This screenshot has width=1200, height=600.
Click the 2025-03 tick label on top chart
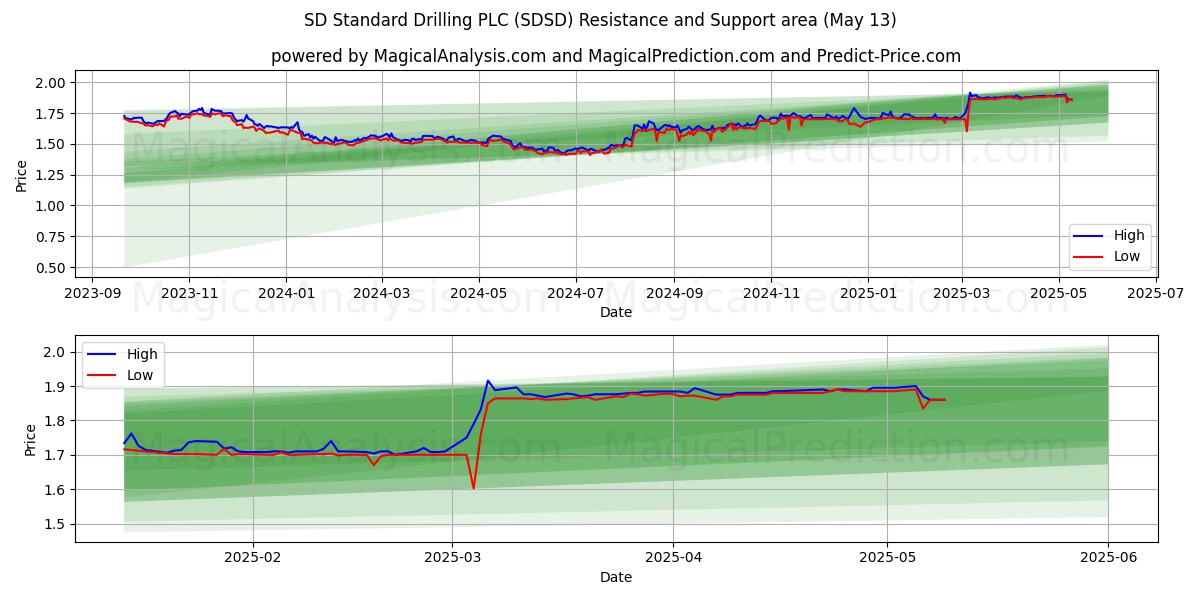tap(962, 294)
